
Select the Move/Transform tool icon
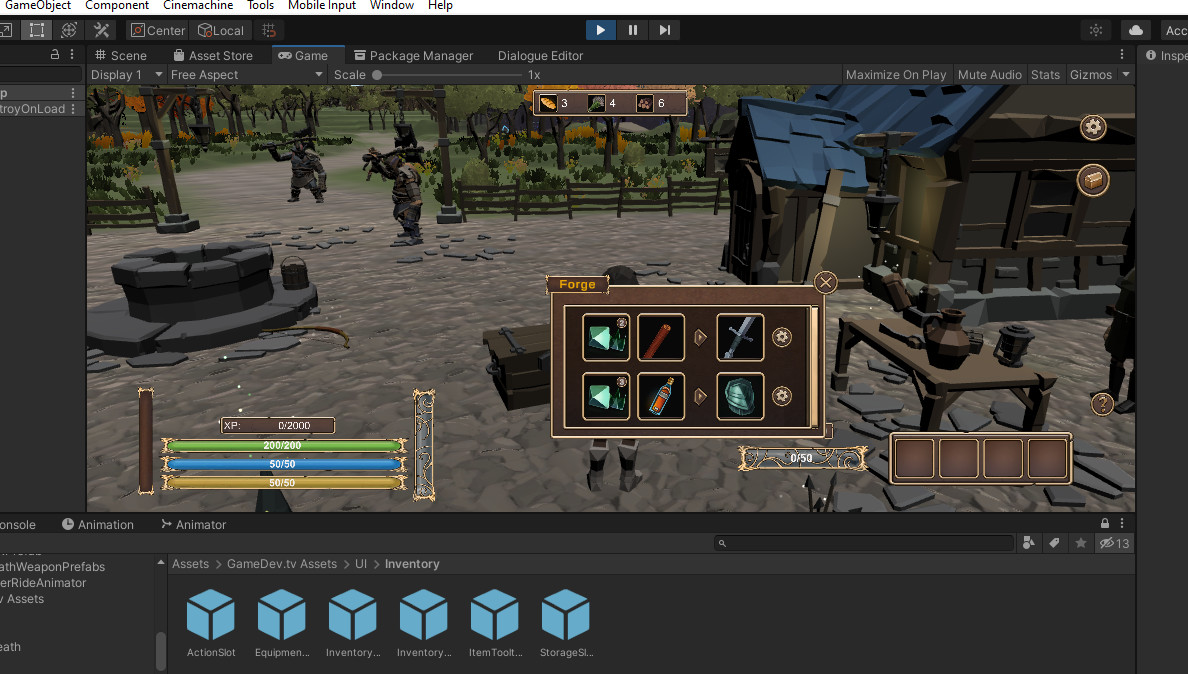[x=68, y=30]
